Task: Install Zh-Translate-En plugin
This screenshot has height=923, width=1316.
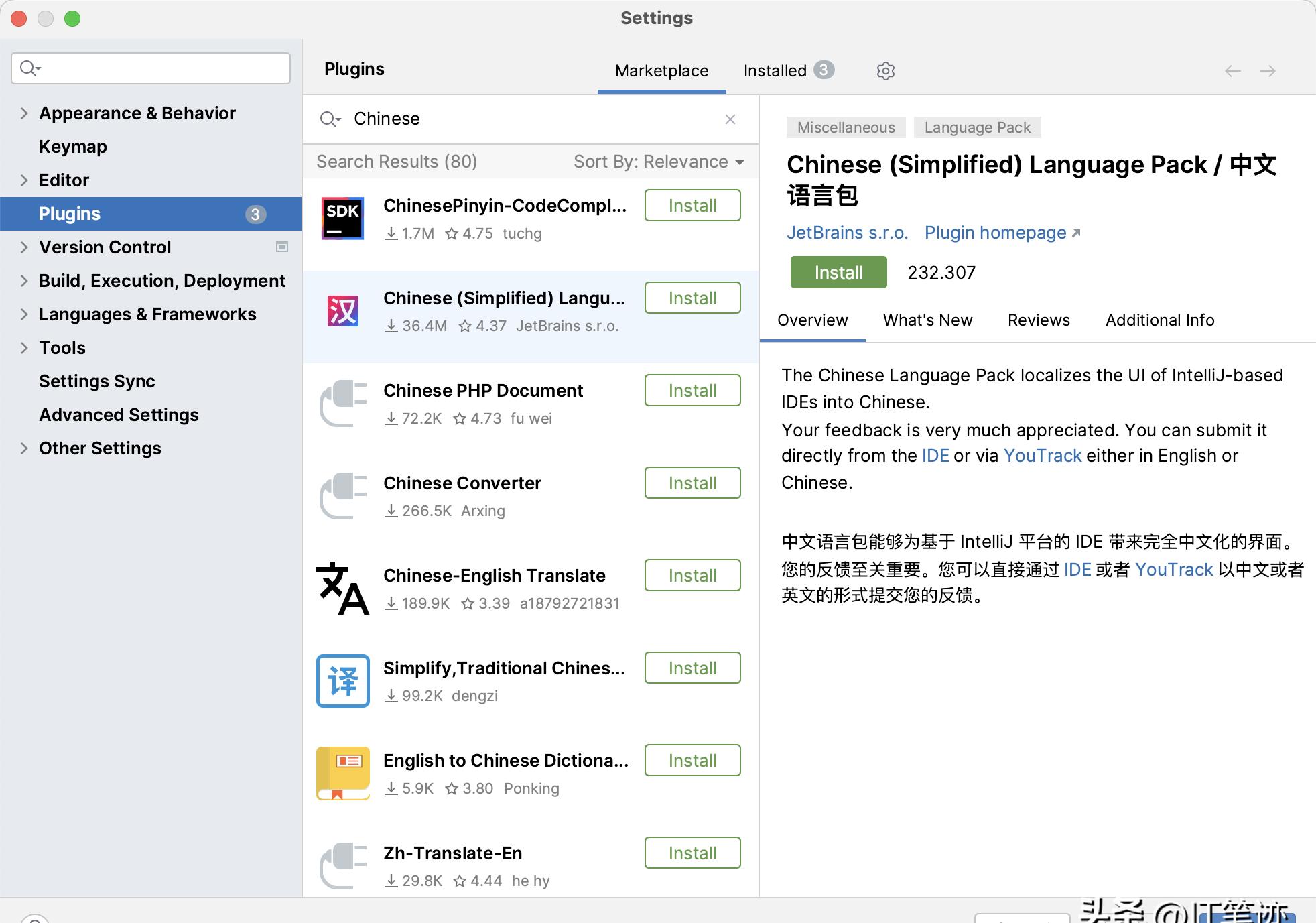Action: [x=692, y=853]
